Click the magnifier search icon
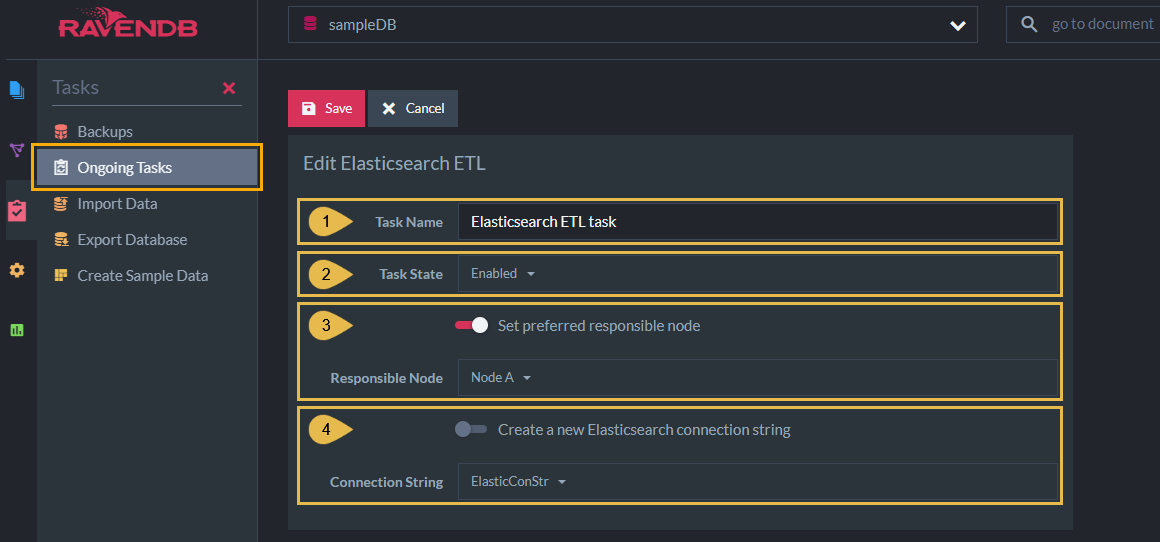 [1029, 24]
